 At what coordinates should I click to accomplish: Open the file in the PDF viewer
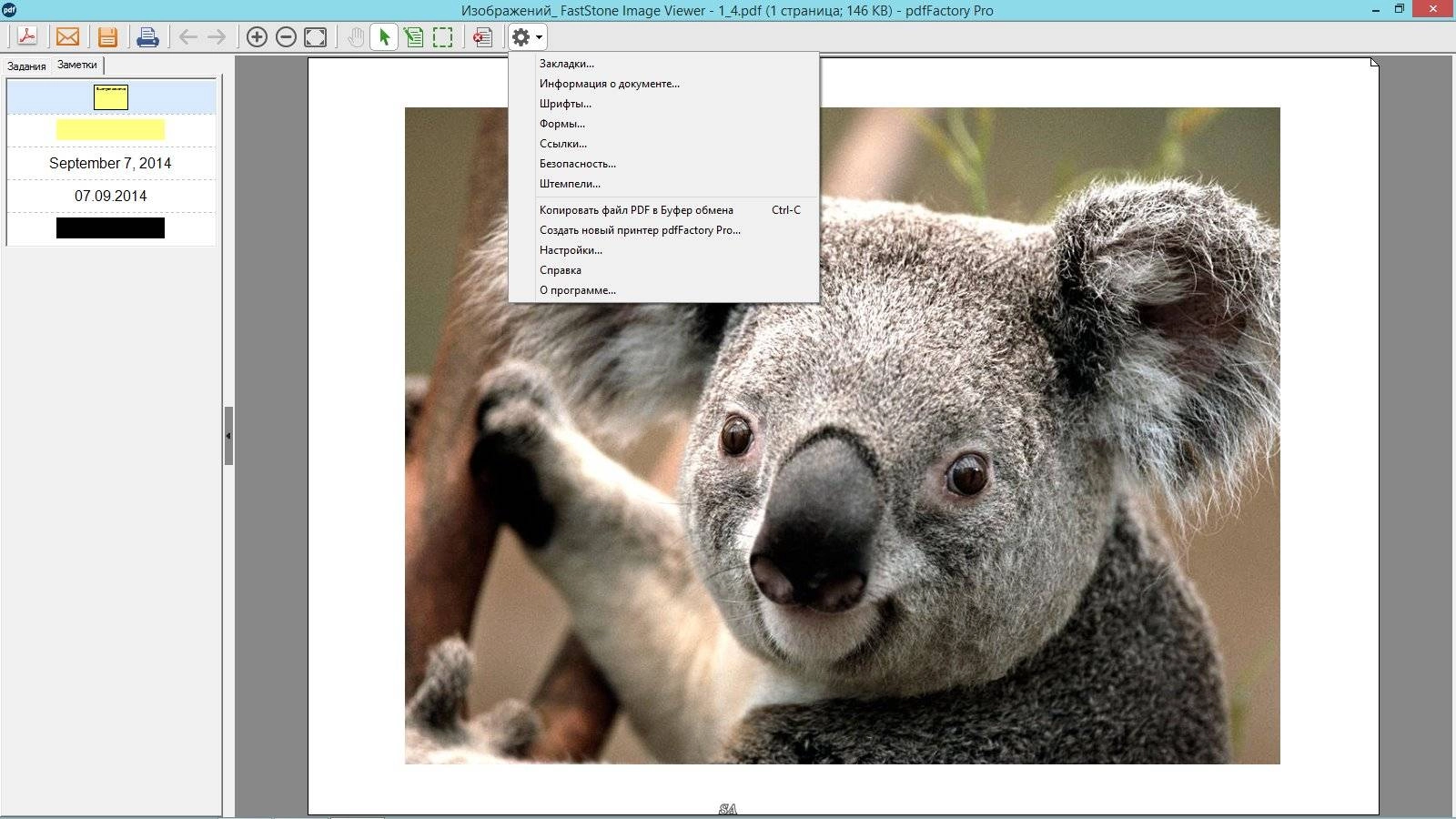point(27,37)
